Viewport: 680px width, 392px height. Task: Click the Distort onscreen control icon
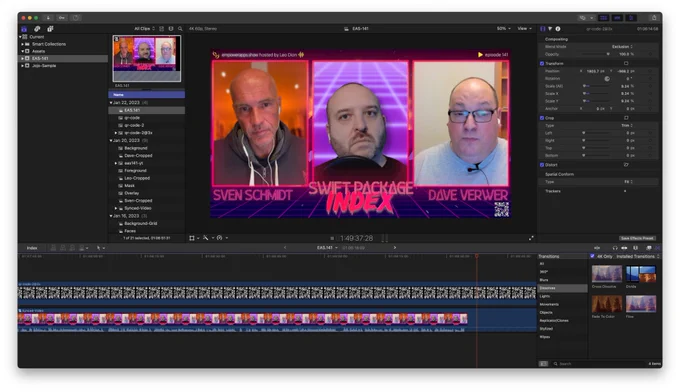tap(626, 165)
